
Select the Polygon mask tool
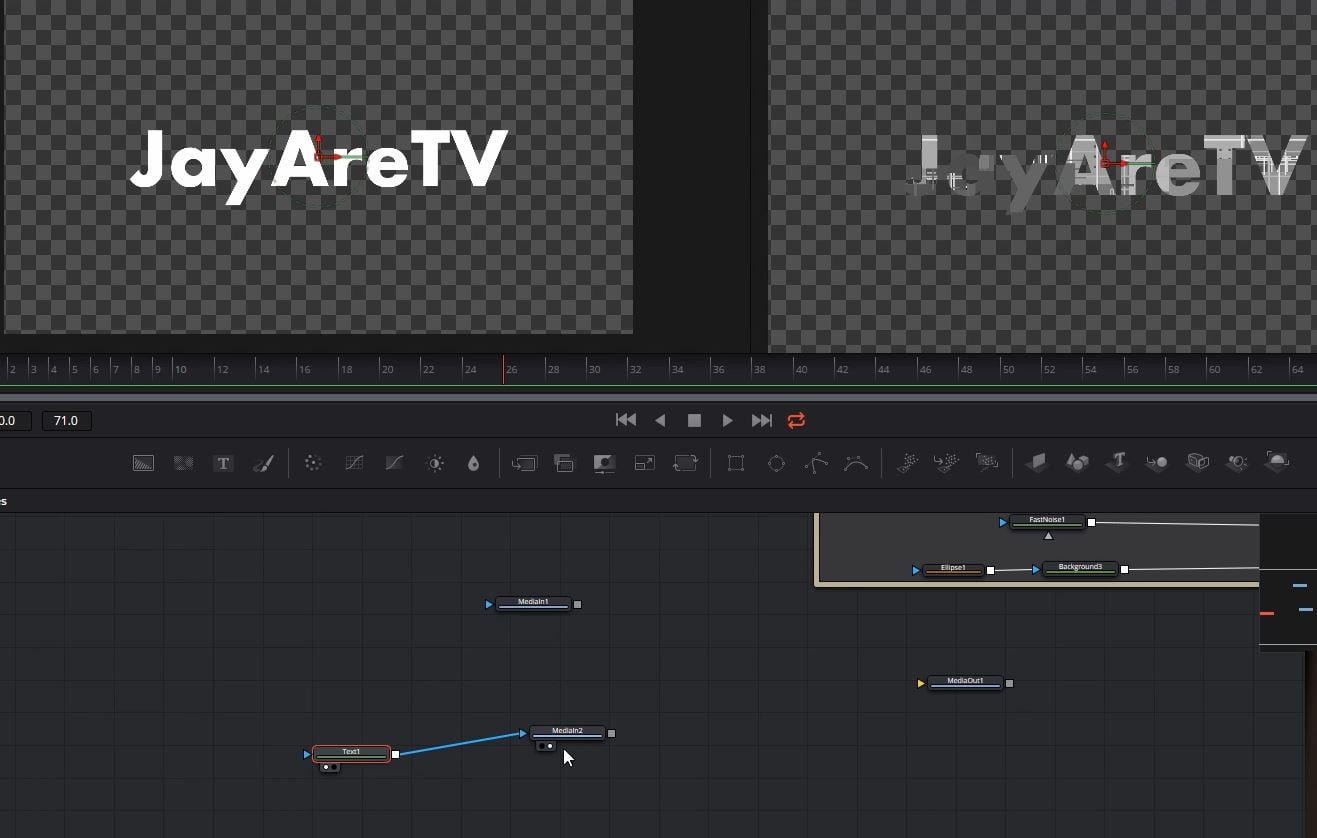(x=816, y=463)
